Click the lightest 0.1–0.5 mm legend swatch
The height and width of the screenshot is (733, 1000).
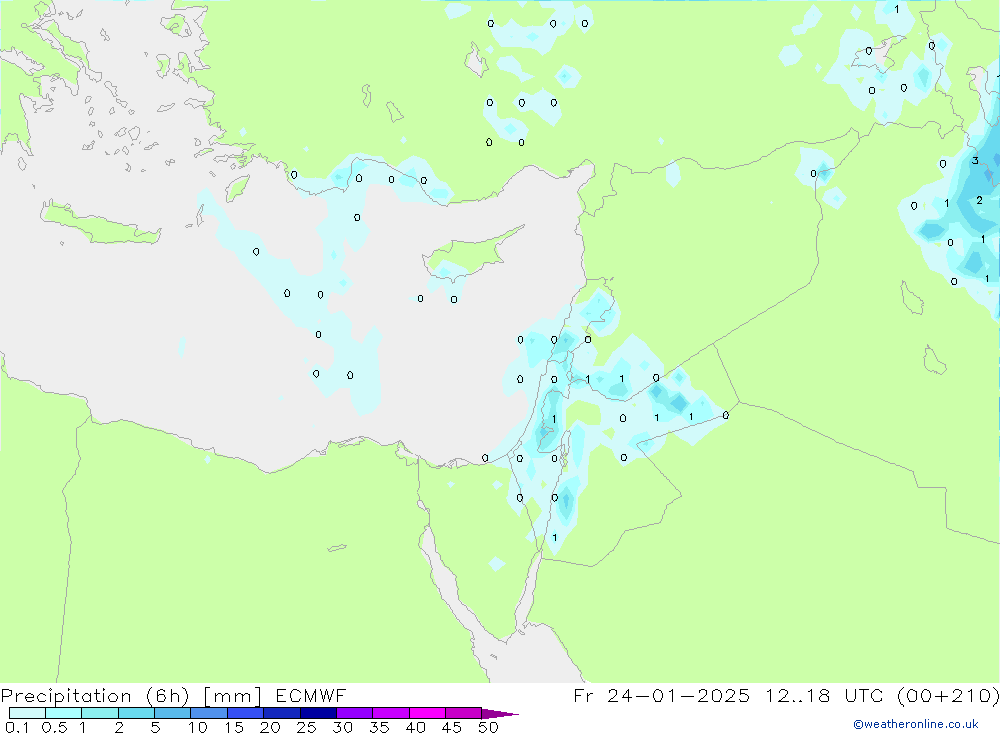[x=27, y=713]
